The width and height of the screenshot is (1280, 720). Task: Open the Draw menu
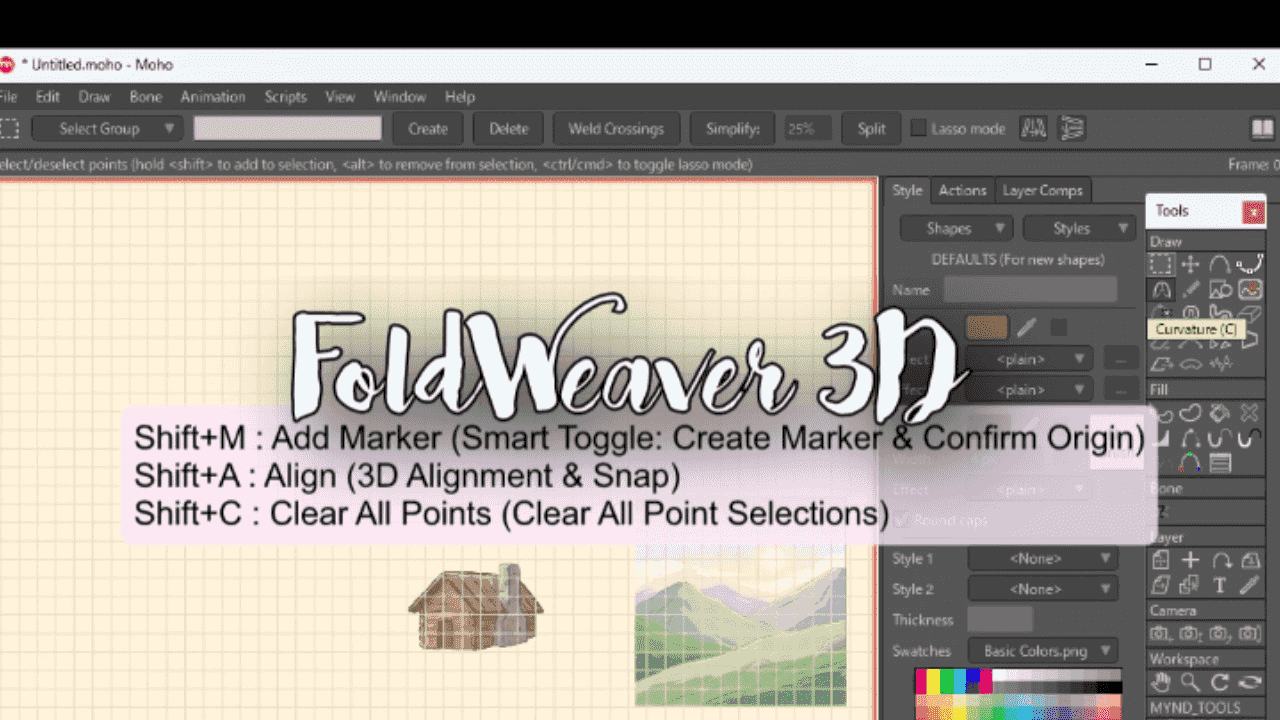click(95, 97)
